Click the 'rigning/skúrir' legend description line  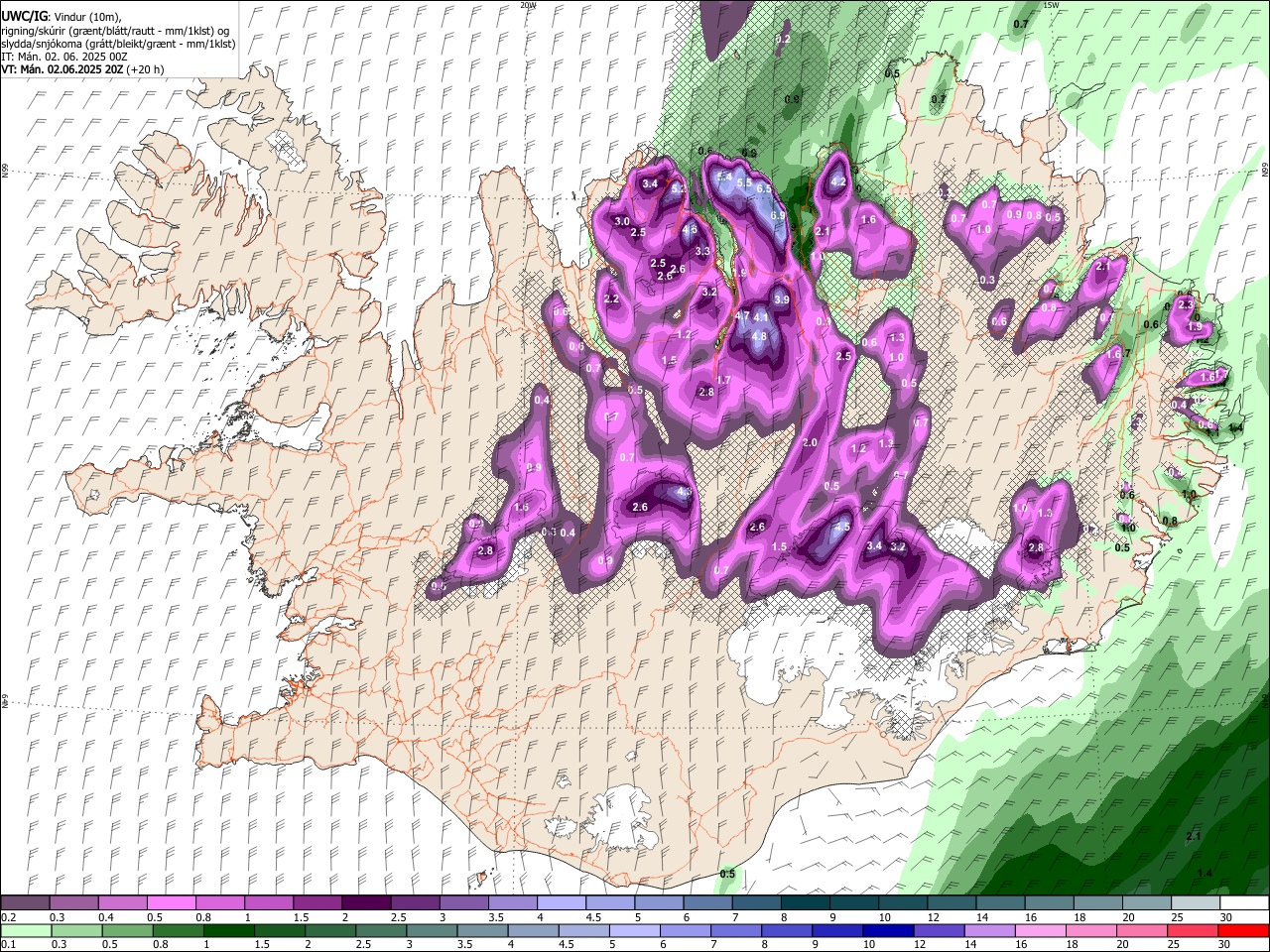pyautogui.click(x=115, y=31)
